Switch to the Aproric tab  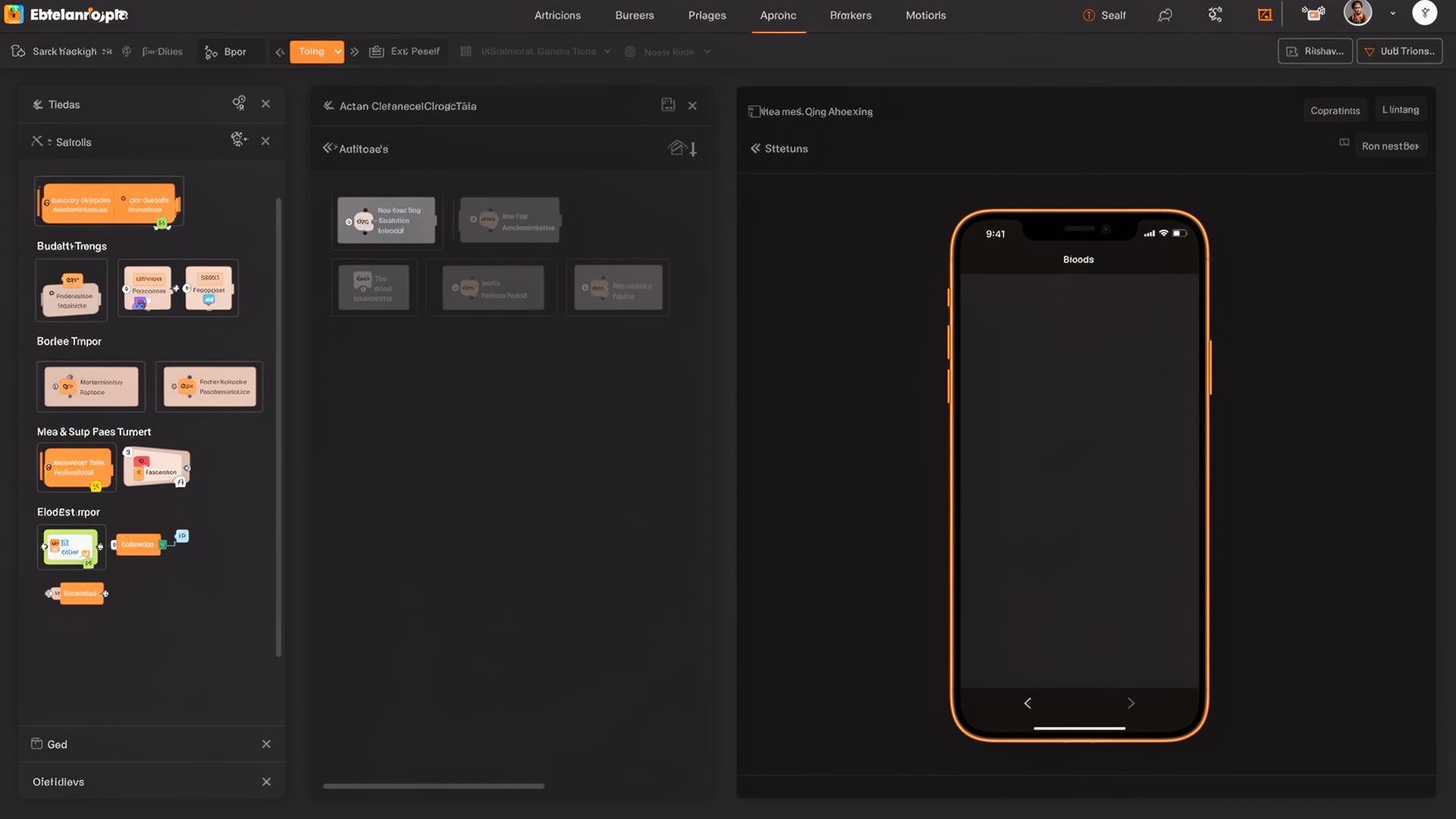778,15
